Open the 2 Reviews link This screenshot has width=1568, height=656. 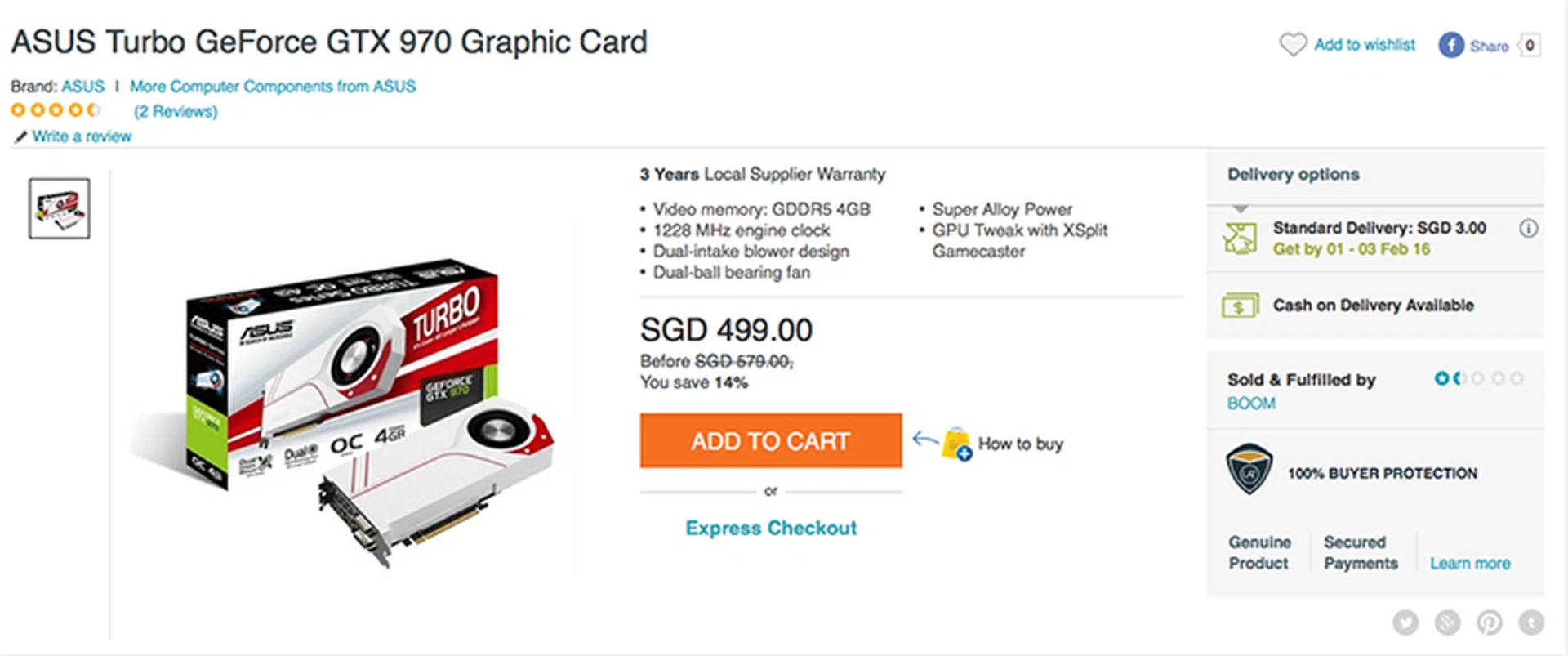point(176,111)
